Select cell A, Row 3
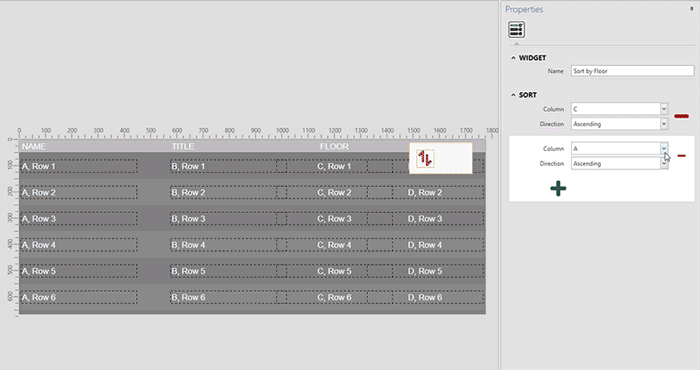 tap(79, 219)
